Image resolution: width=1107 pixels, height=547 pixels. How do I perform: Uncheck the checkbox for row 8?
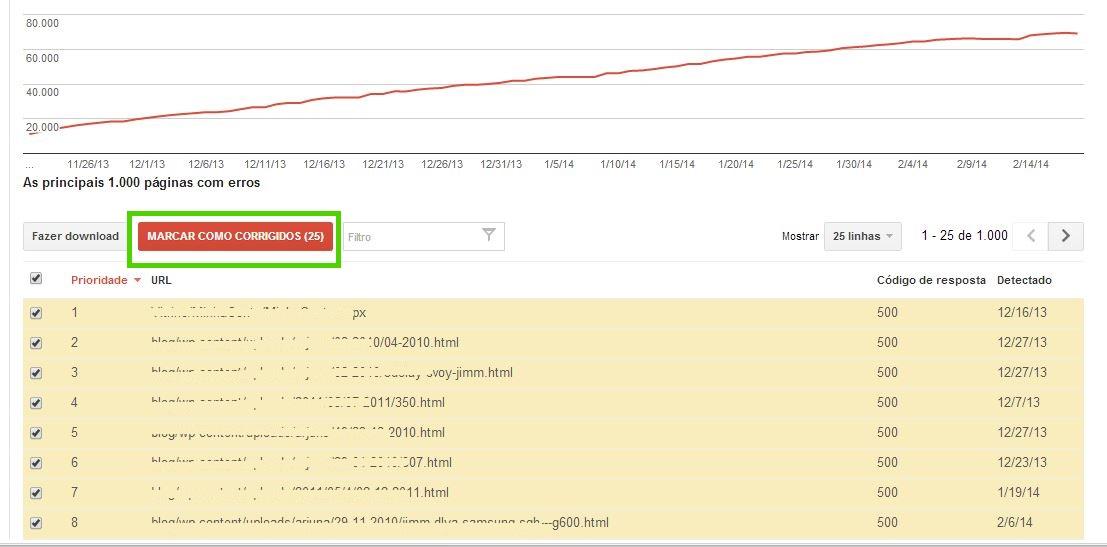pyautogui.click(x=36, y=523)
